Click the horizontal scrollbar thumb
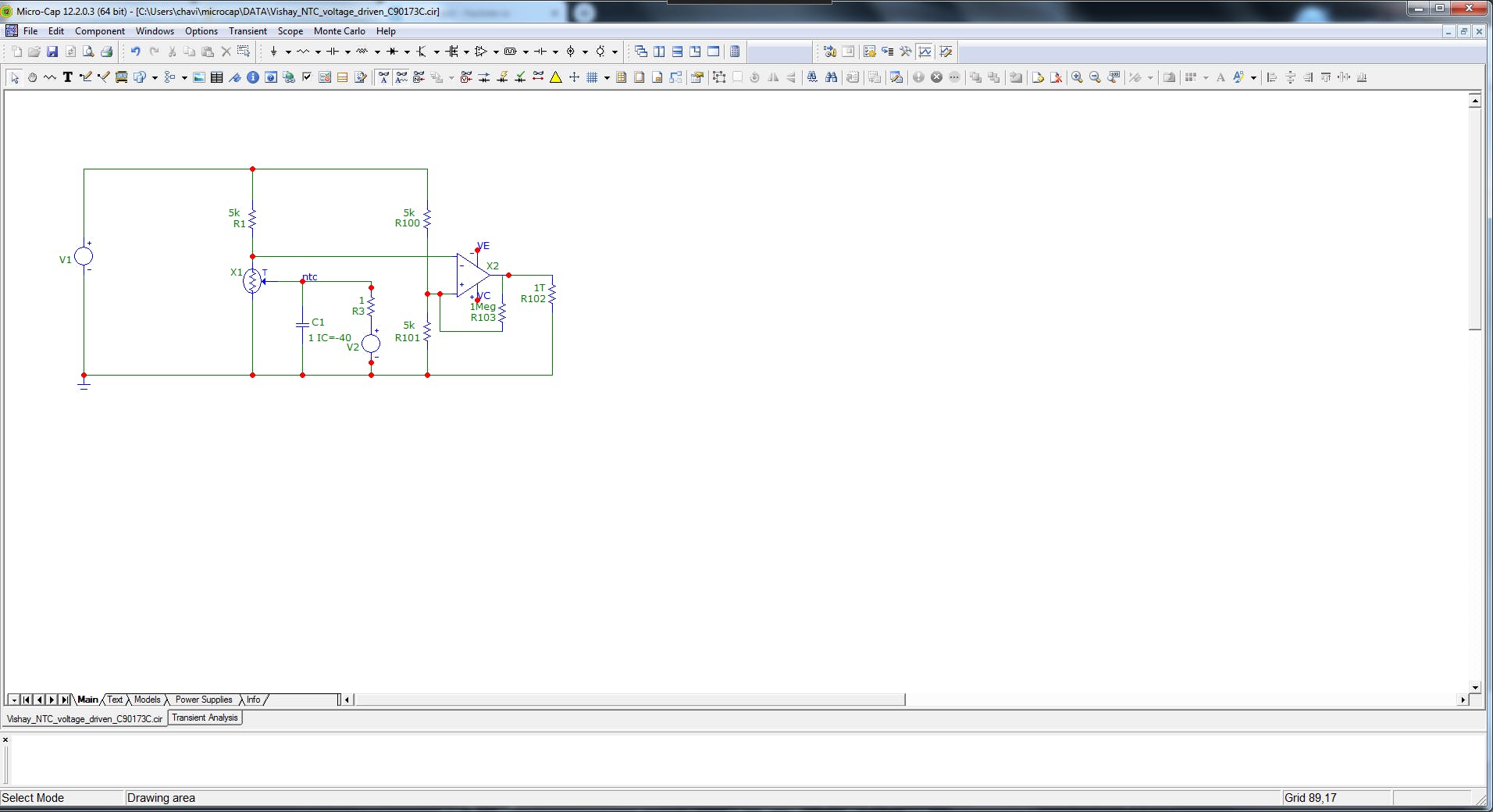1493x812 pixels. [x=629, y=700]
